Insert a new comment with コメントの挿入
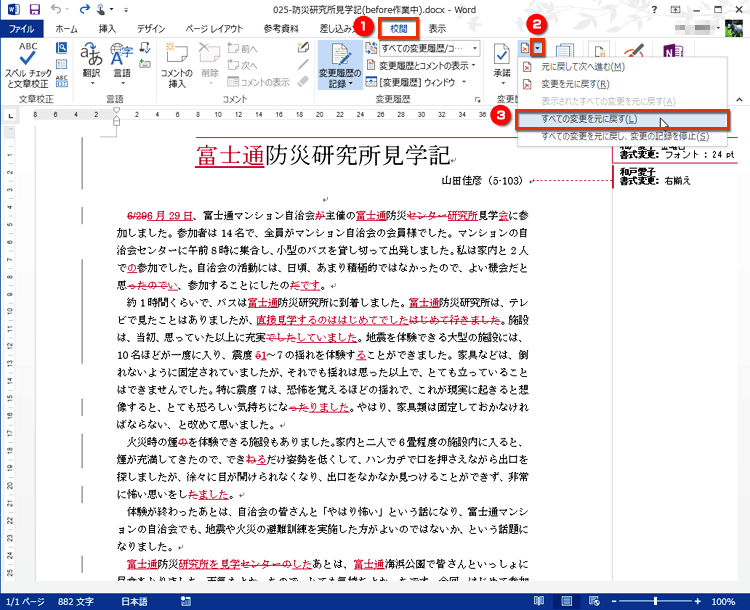 [x=176, y=66]
